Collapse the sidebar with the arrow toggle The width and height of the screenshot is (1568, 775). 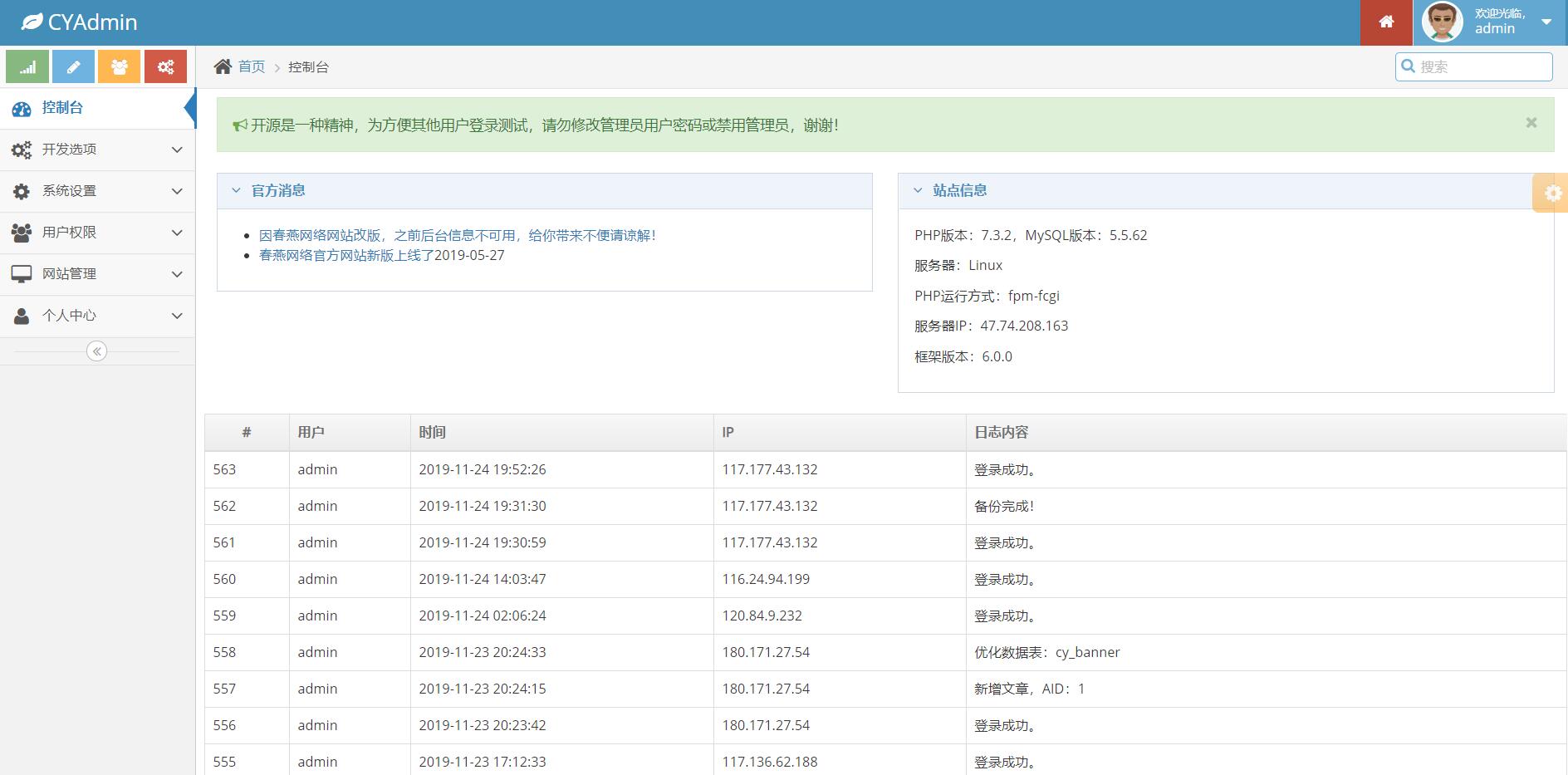point(97,351)
